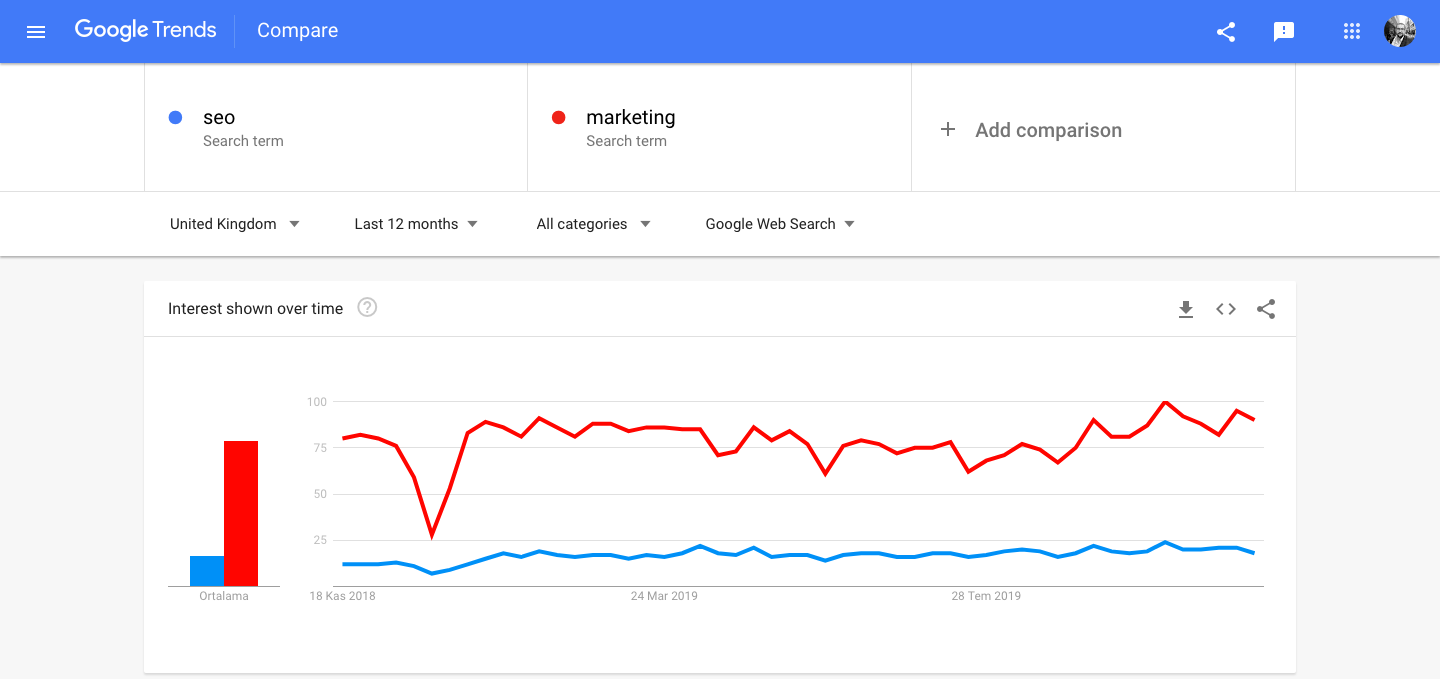Click the blue seo average bar
This screenshot has width=1440, height=679.
point(207,571)
